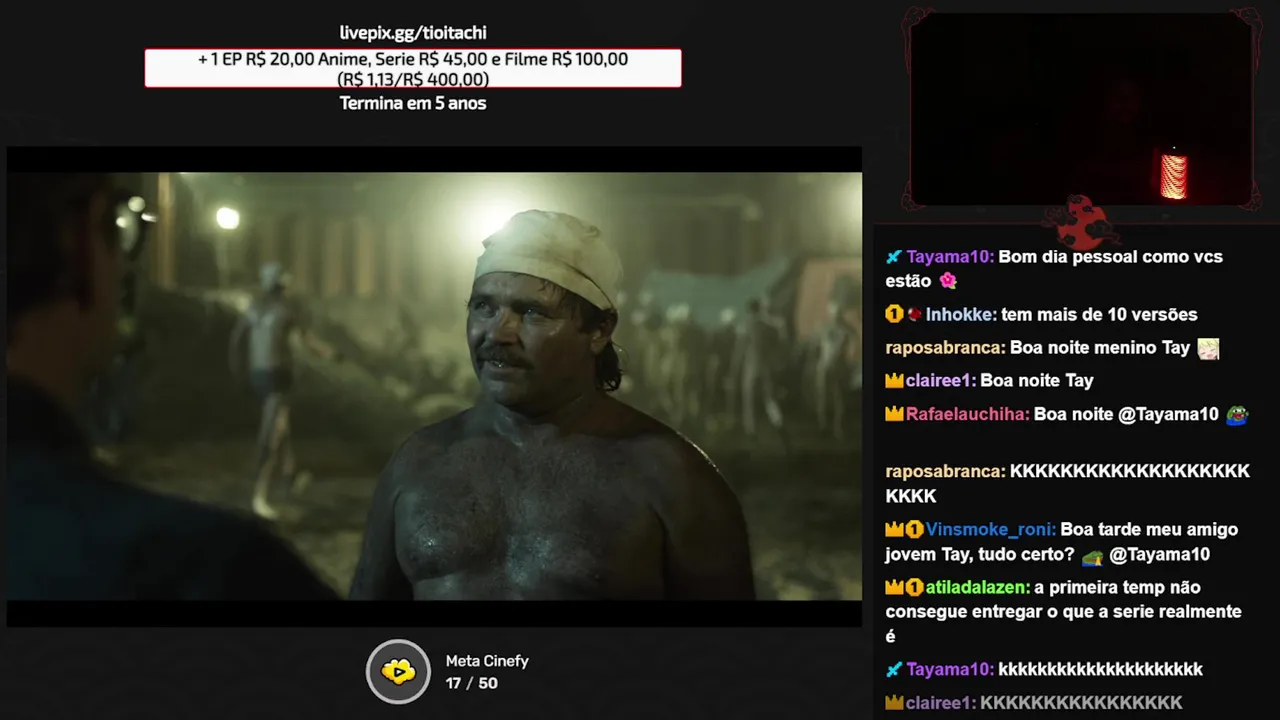This screenshot has width=1280, height=720.
Task: Click the number-one badge before Vinsmoke_roni
Action: click(x=914, y=530)
